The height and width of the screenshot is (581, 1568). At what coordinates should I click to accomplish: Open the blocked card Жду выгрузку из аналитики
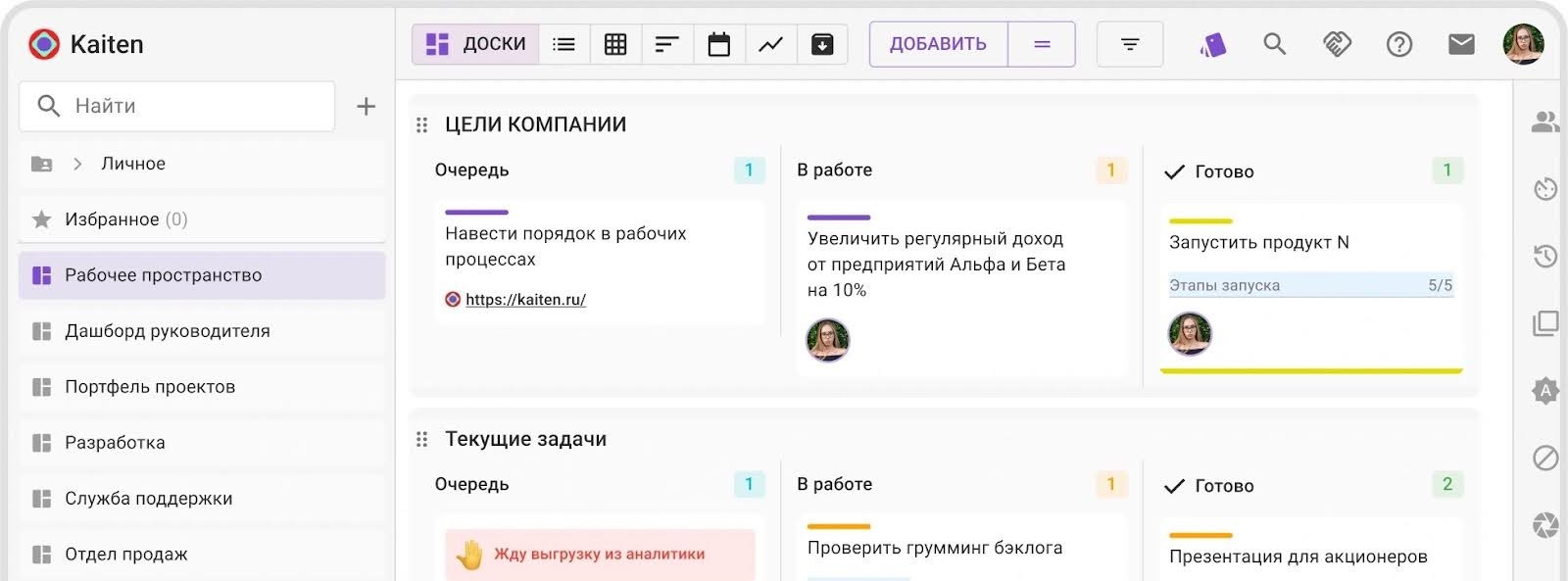pyautogui.click(x=600, y=555)
